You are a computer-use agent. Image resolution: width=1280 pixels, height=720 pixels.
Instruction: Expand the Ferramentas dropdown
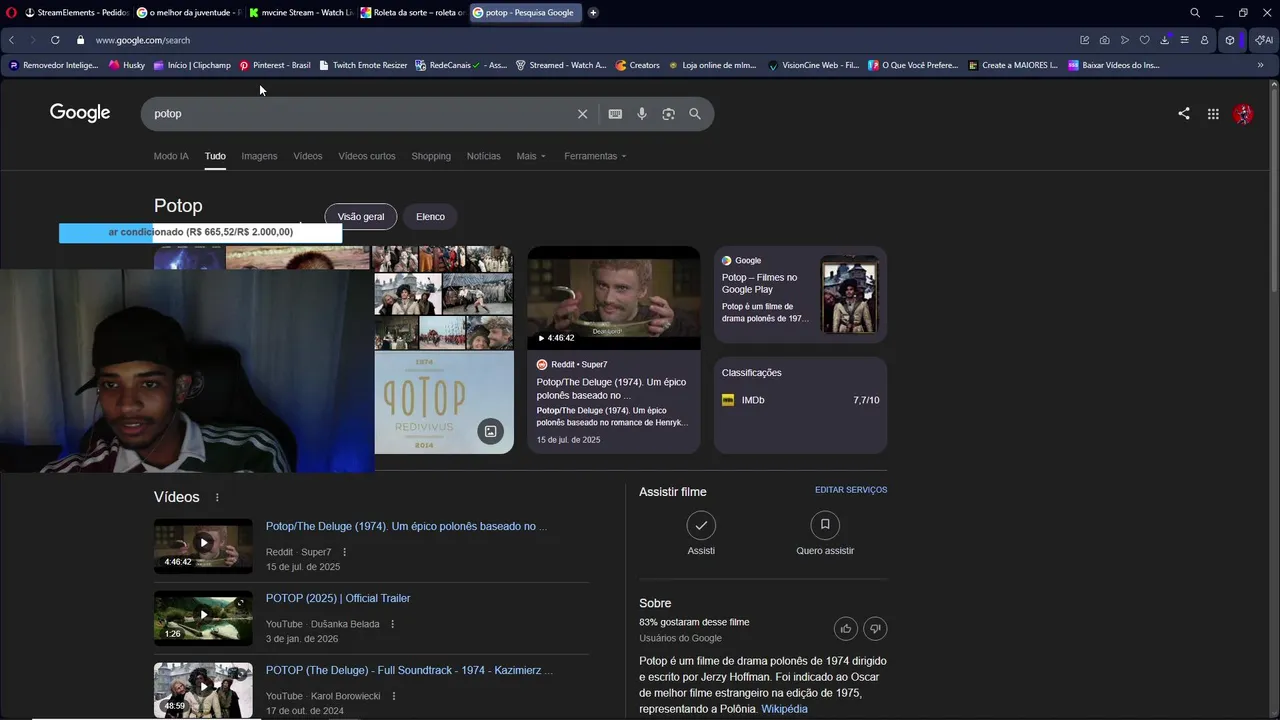[595, 156]
